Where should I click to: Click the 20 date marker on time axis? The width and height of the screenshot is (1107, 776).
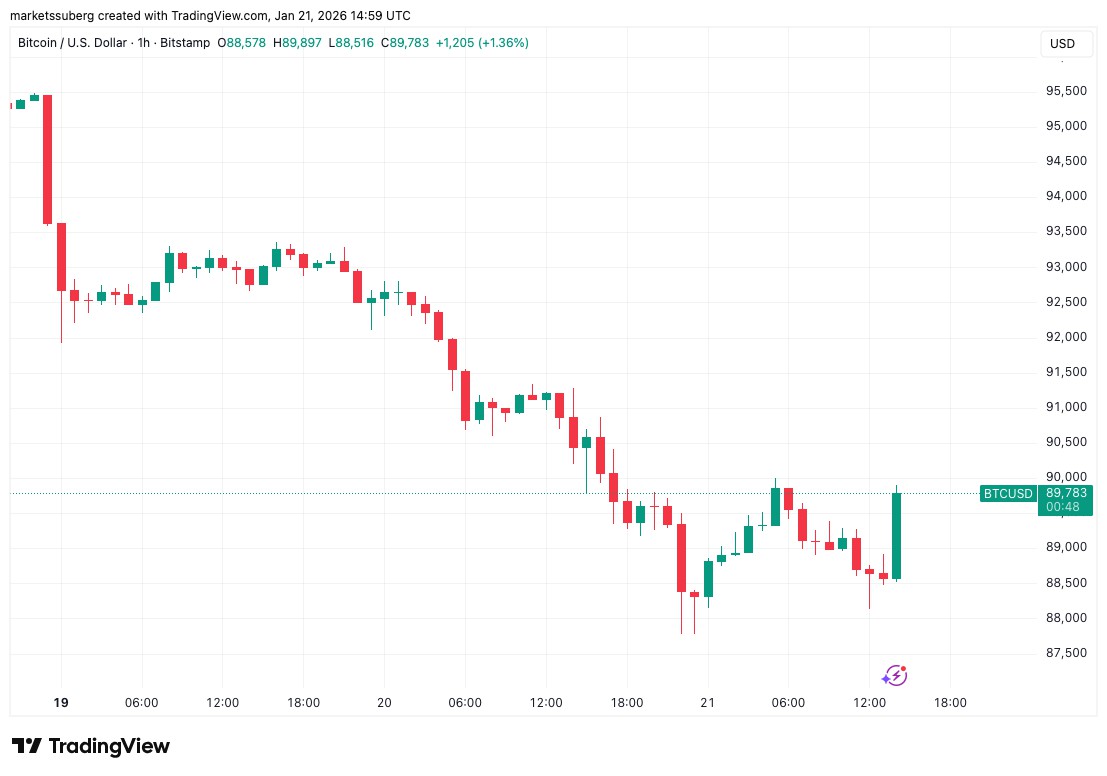pos(384,703)
